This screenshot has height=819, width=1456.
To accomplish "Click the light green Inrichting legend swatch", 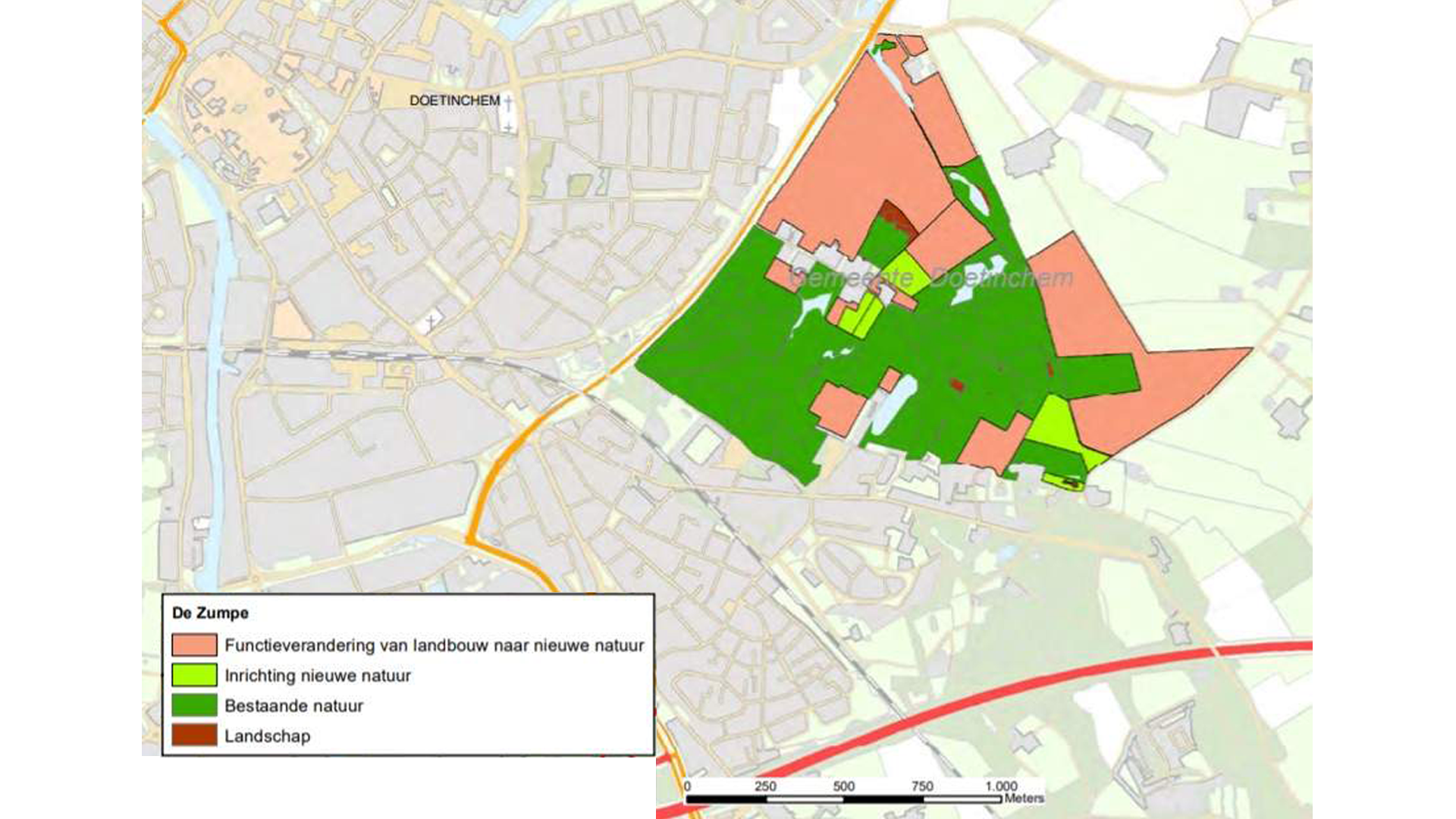I will point(194,675).
